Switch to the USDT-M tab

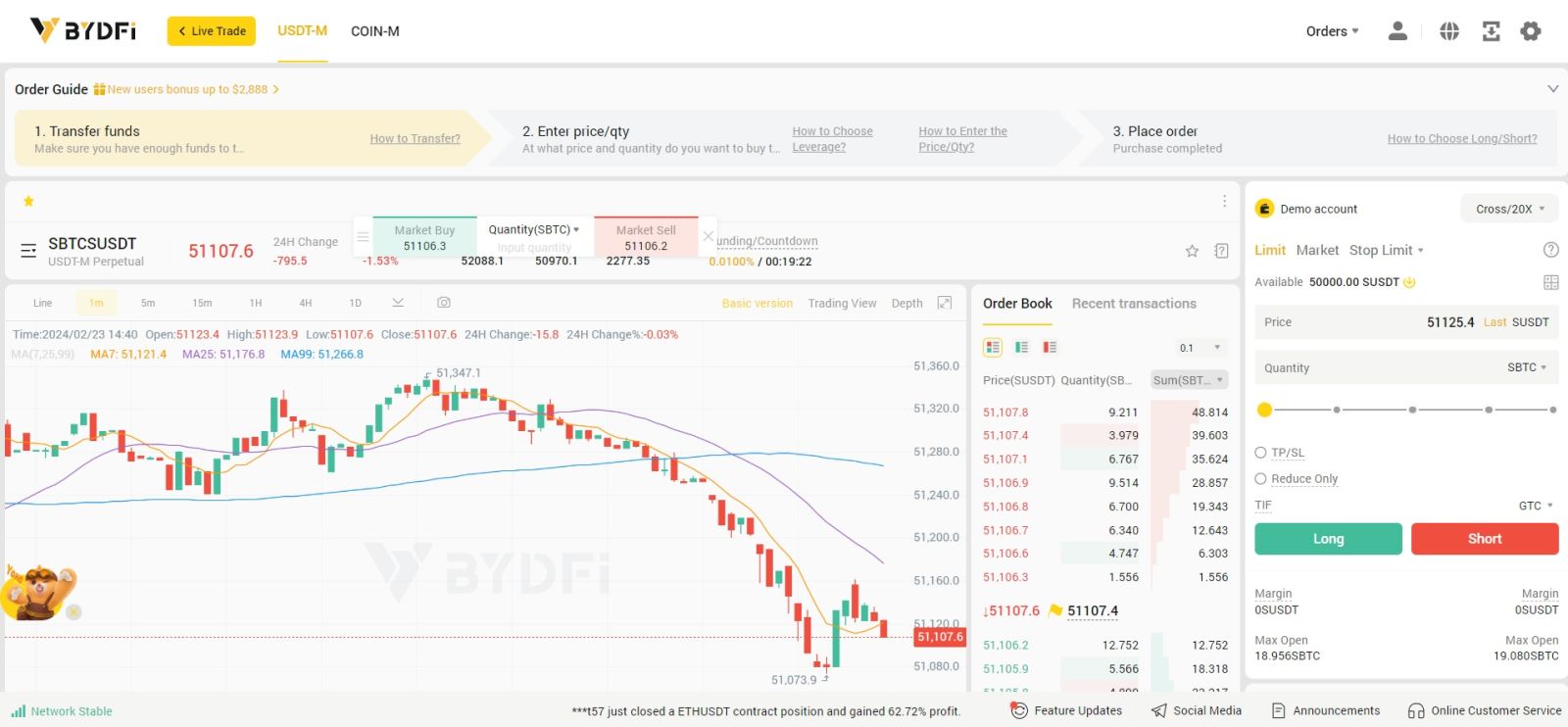point(302,31)
